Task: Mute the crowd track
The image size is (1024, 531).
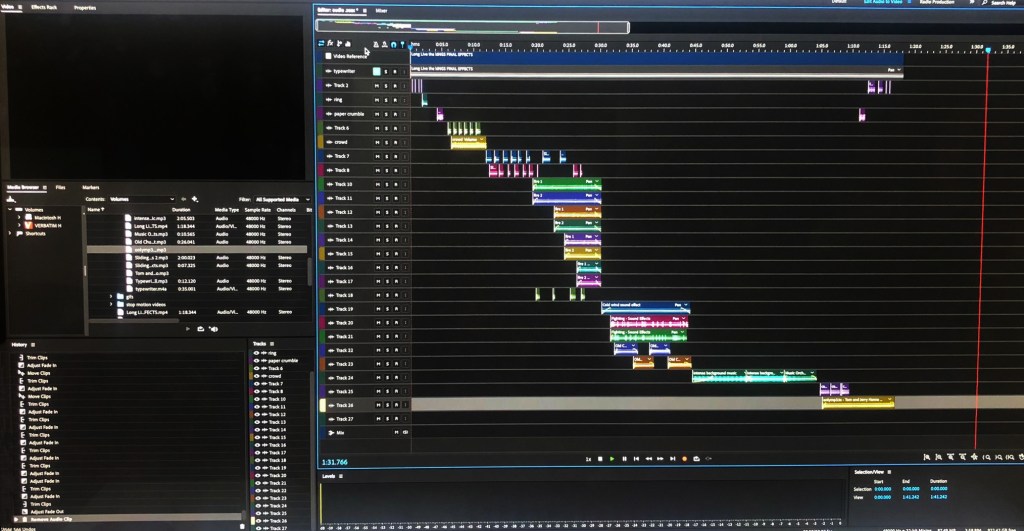Action: pyautogui.click(x=377, y=142)
